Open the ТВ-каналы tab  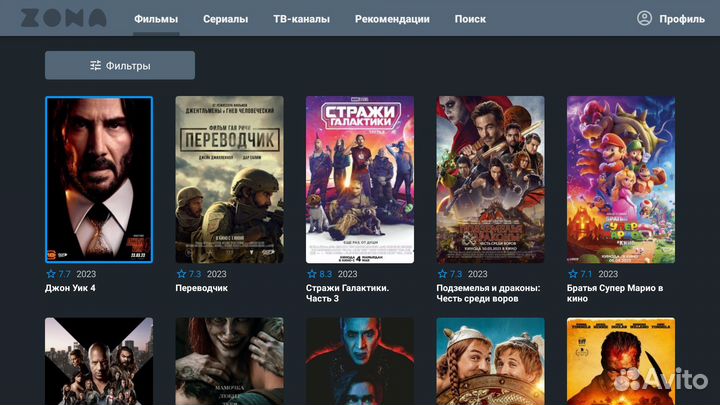301,19
